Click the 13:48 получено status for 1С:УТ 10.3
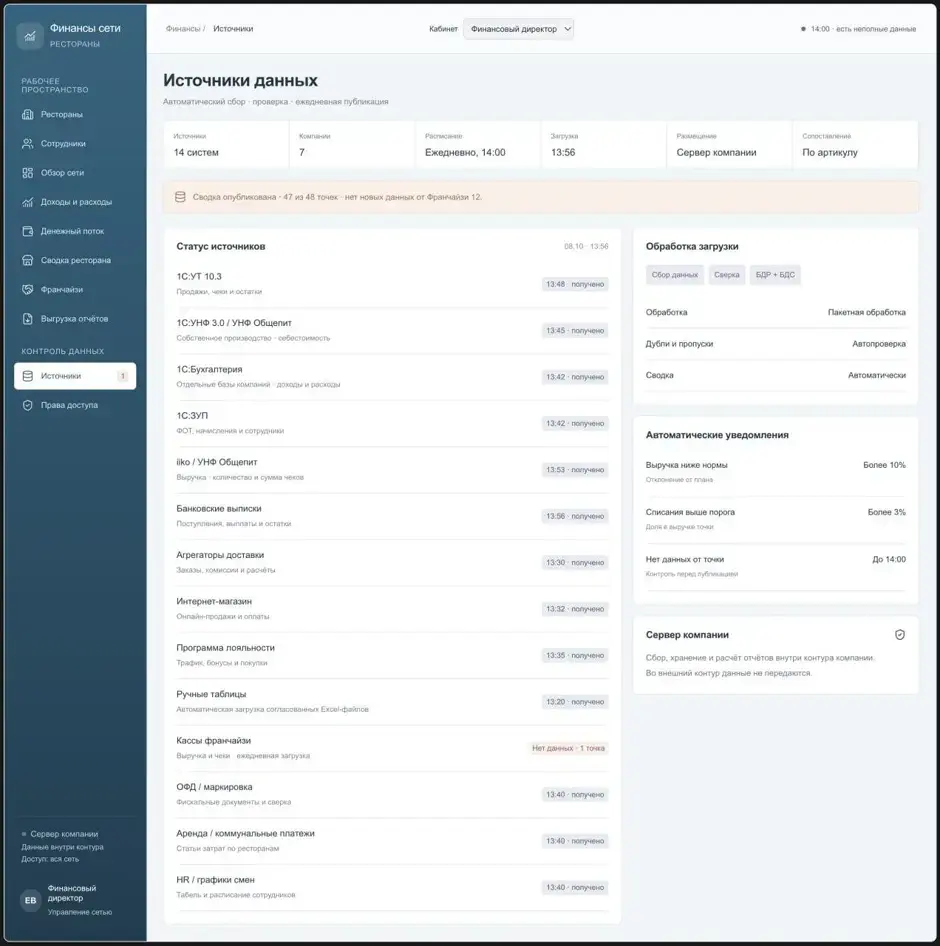The image size is (940, 946). click(575, 284)
